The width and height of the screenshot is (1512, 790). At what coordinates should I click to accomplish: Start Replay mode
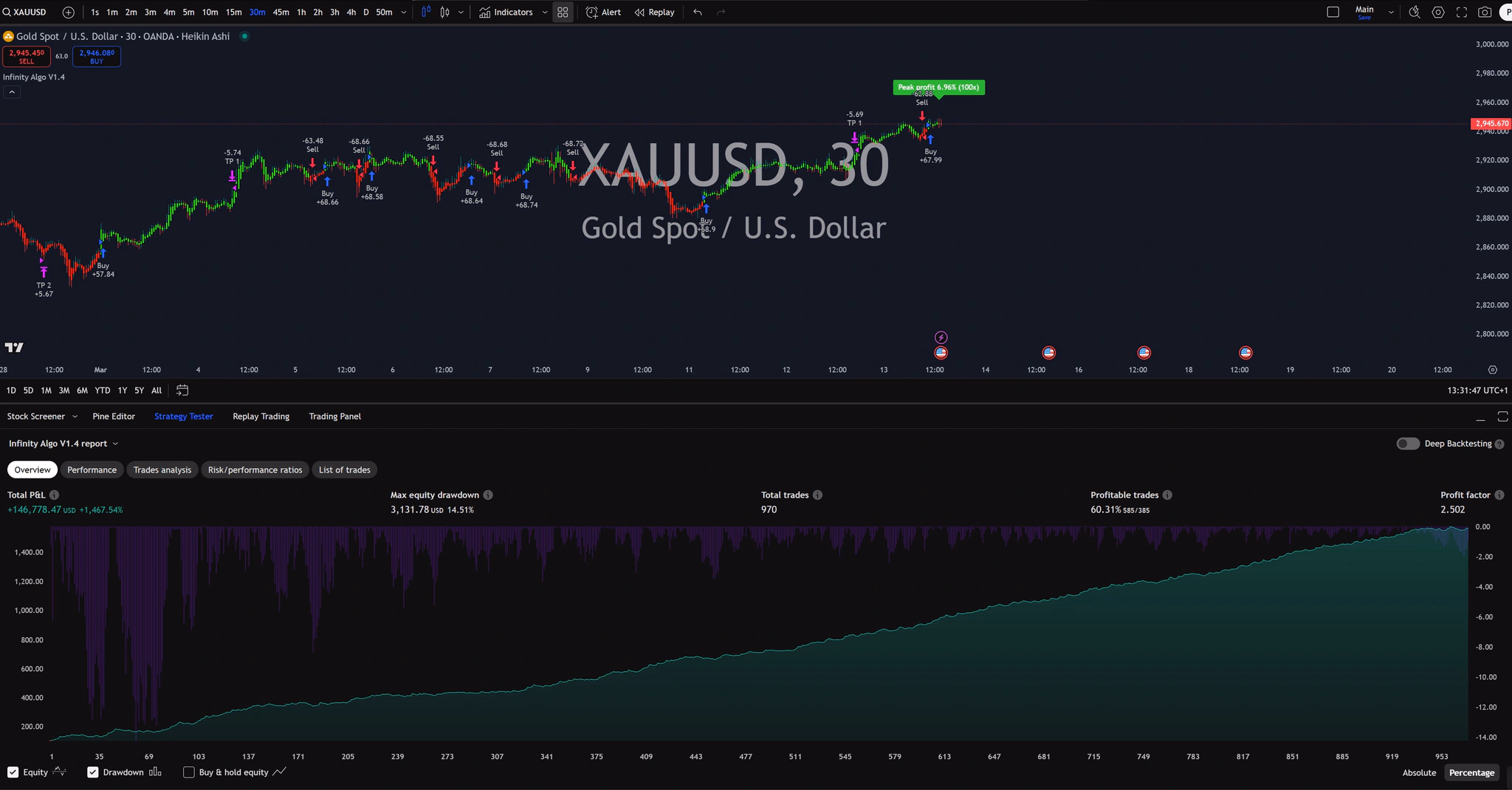tap(654, 12)
